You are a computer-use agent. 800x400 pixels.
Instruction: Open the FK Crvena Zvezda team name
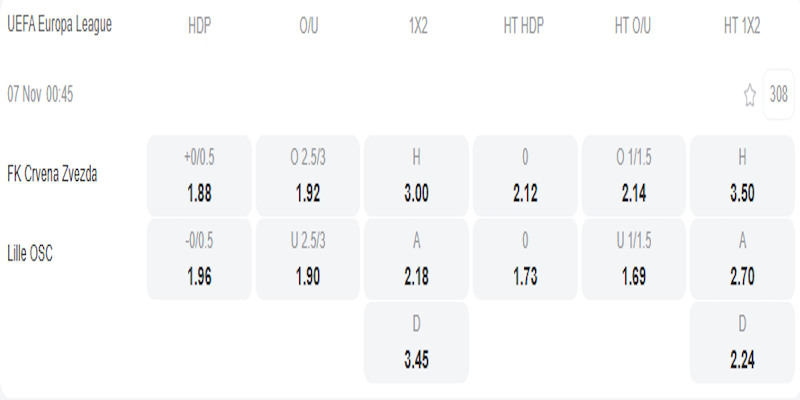point(51,174)
